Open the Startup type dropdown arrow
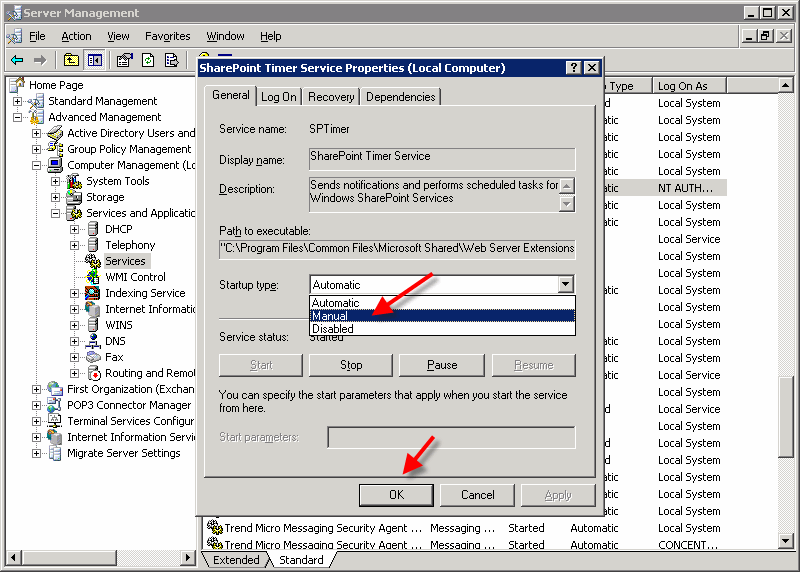Image resolution: width=800 pixels, height=572 pixels. (x=565, y=284)
